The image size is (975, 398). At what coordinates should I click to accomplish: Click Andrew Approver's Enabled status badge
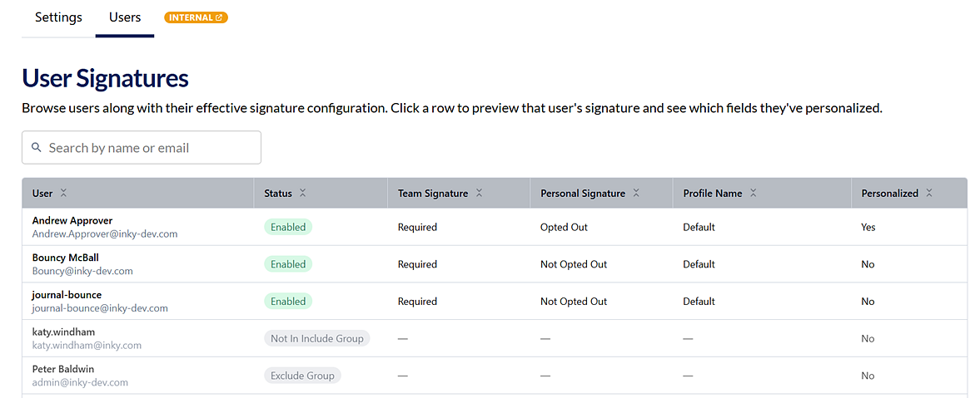[x=288, y=227]
